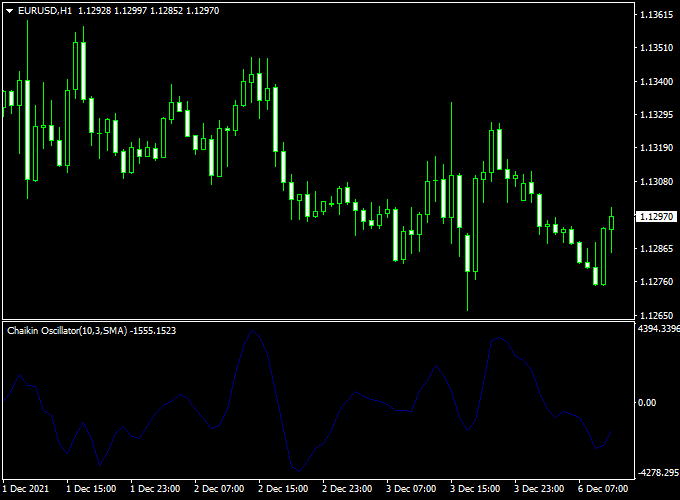Viewport: 680px width, 500px height.
Task: Click the 1.12865 price scale label
Action: [657, 249]
